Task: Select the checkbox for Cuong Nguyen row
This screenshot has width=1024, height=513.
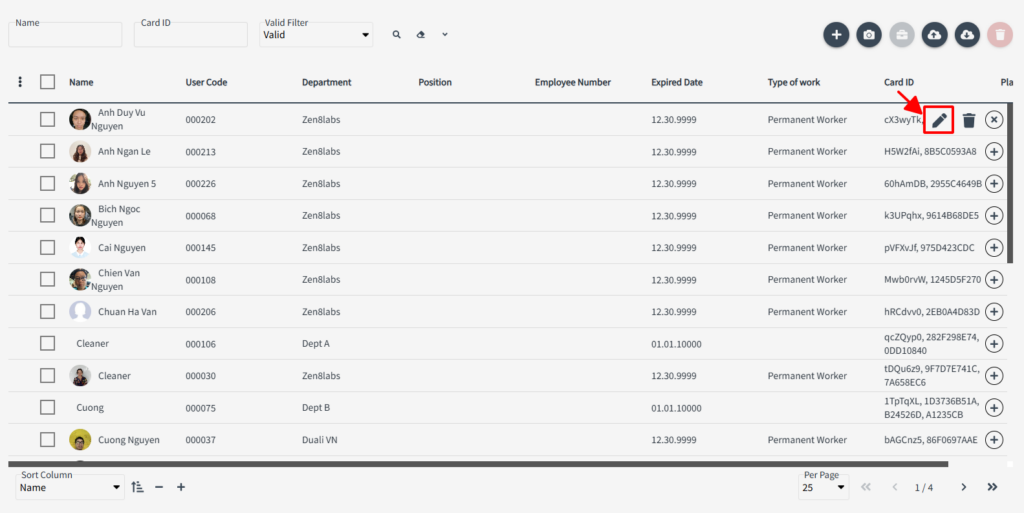Action: pyautogui.click(x=47, y=440)
